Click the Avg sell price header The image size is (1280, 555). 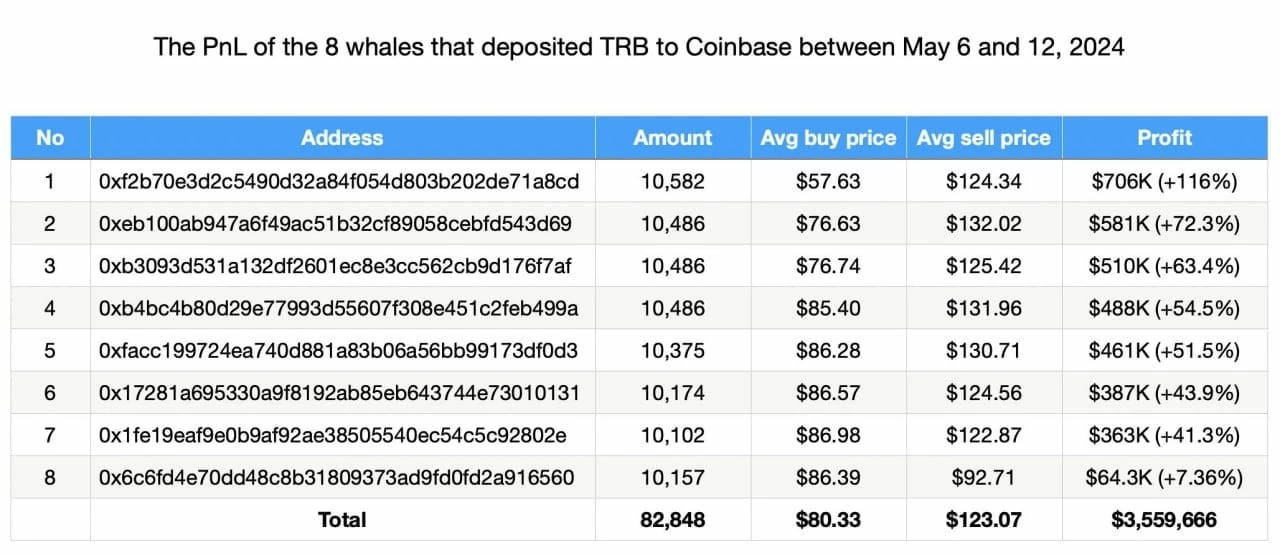click(984, 138)
